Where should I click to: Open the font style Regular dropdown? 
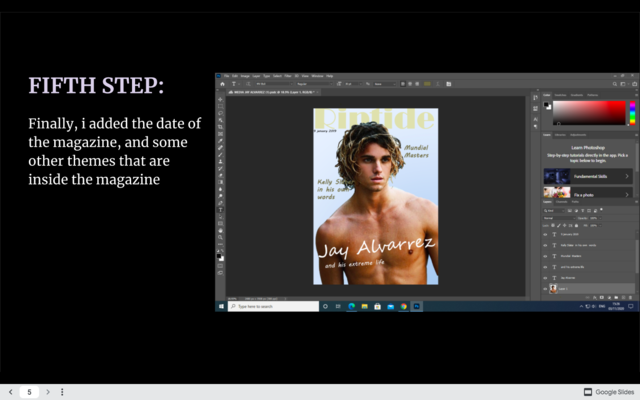coord(314,84)
